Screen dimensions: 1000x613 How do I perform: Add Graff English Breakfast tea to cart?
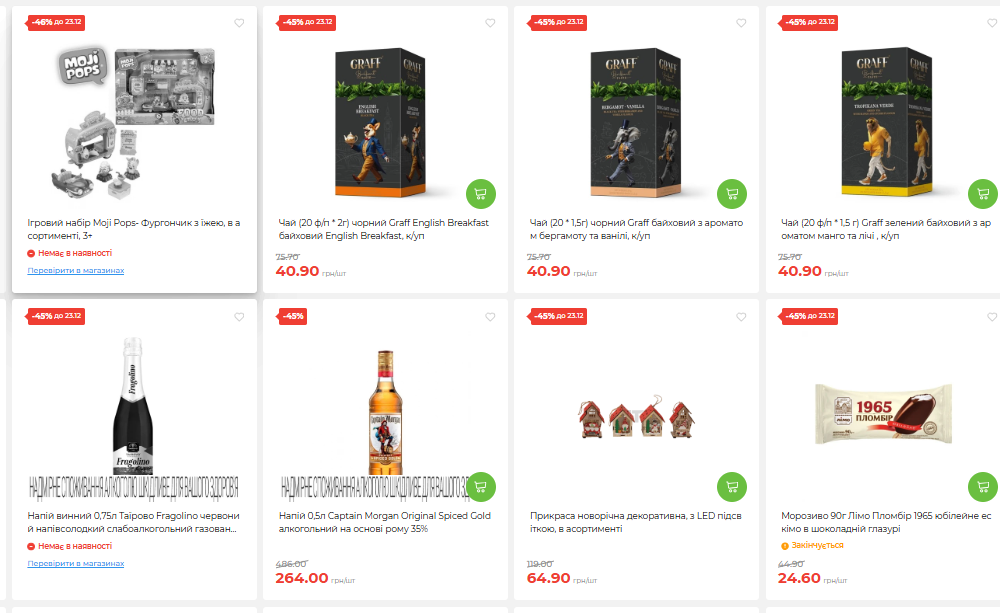[x=481, y=194]
